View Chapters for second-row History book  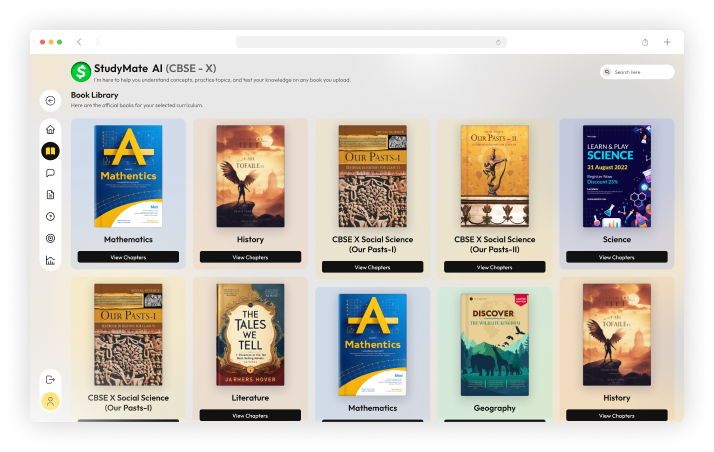click(617, 415)
